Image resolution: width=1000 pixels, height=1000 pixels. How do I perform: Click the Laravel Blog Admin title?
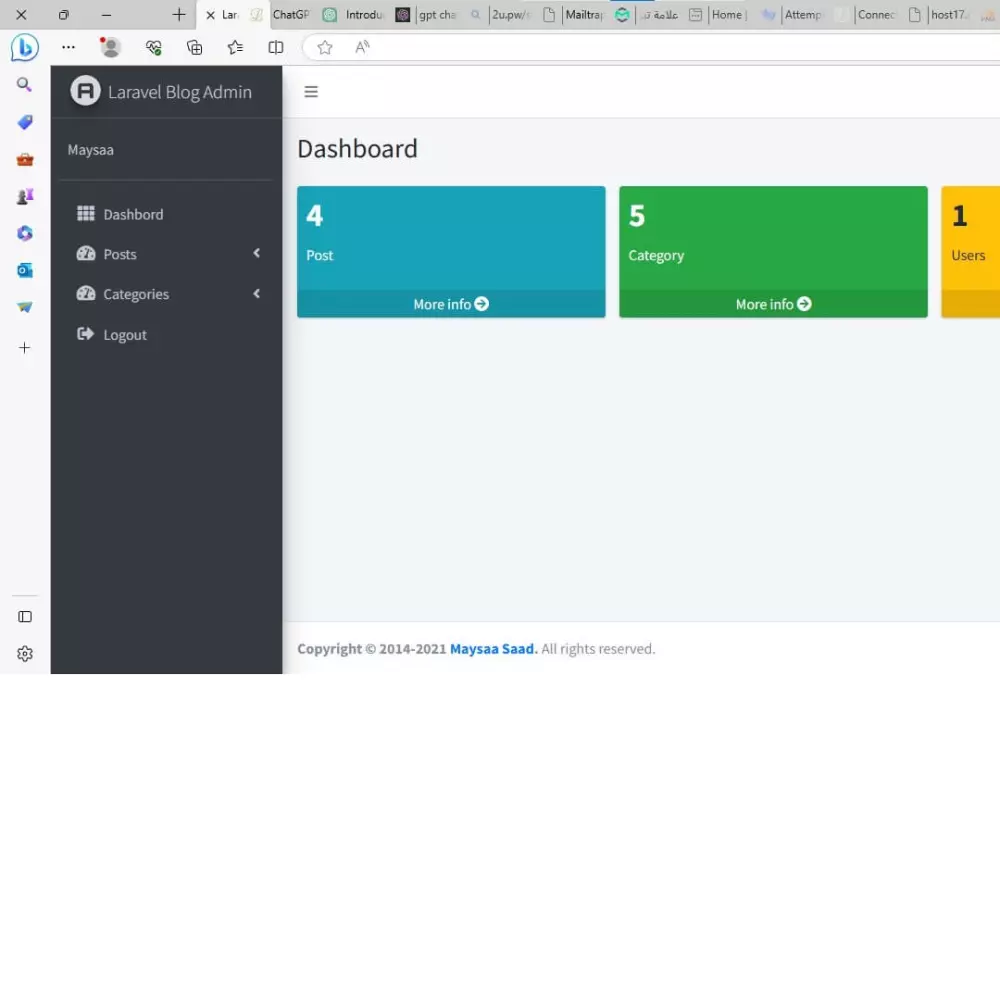(180, 92)
